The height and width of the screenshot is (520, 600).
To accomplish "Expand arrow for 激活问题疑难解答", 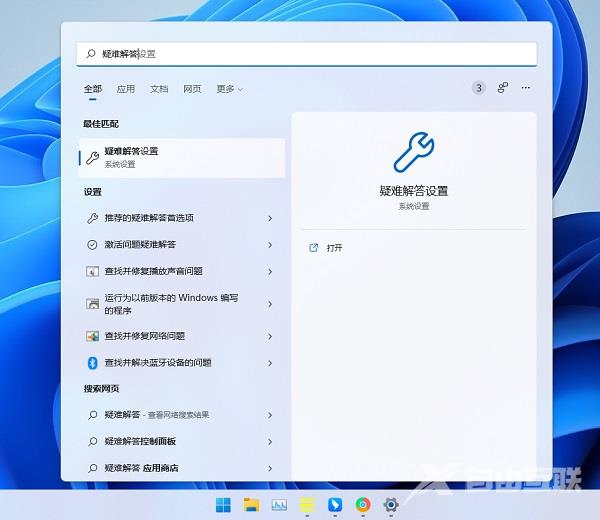I will pyautogui.click(x=270, y=245).
